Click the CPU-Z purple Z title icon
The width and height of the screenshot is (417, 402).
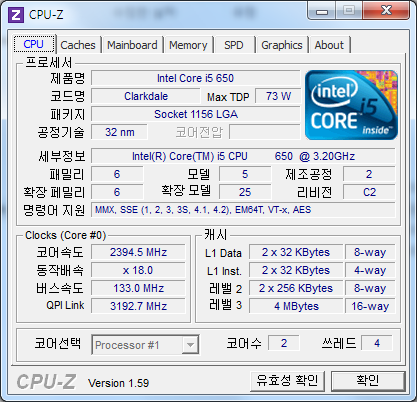16,15
